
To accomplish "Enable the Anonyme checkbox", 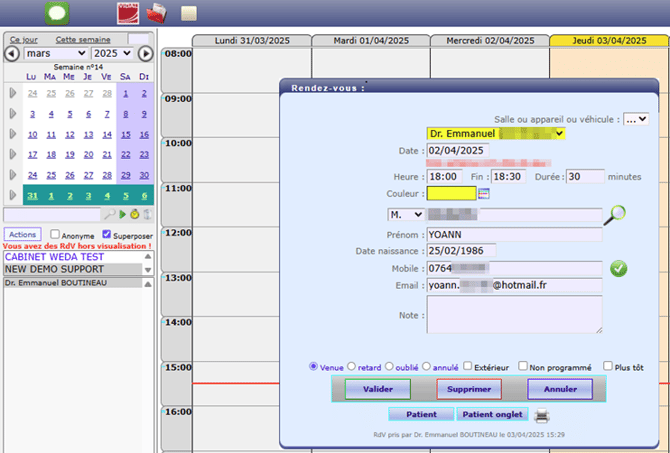I will 55,234.
